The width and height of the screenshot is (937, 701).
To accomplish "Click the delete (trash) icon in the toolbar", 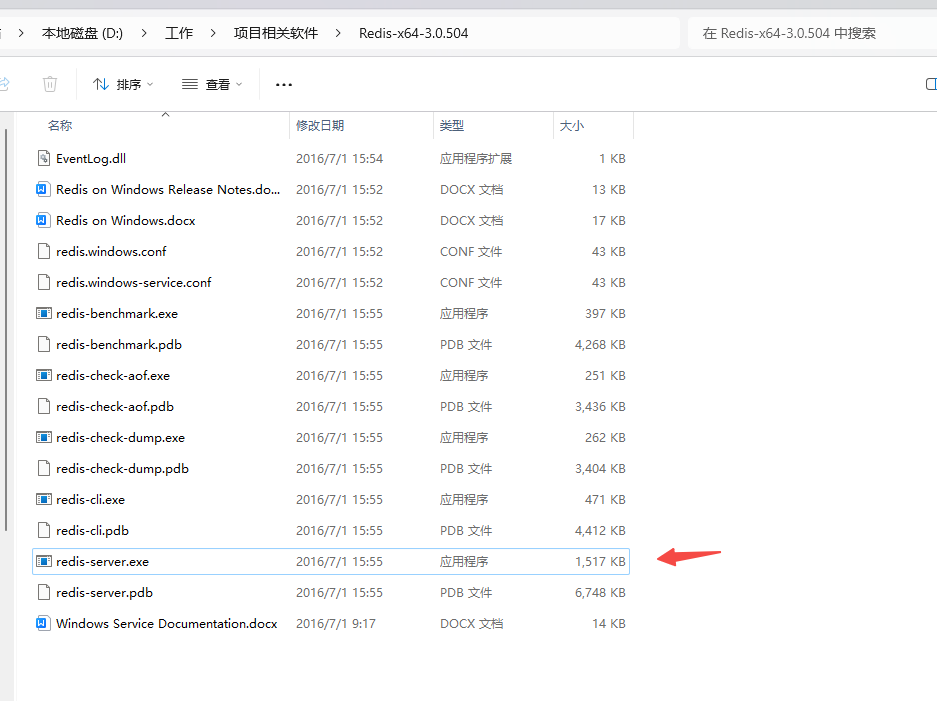I will click(x=50, y=84).
